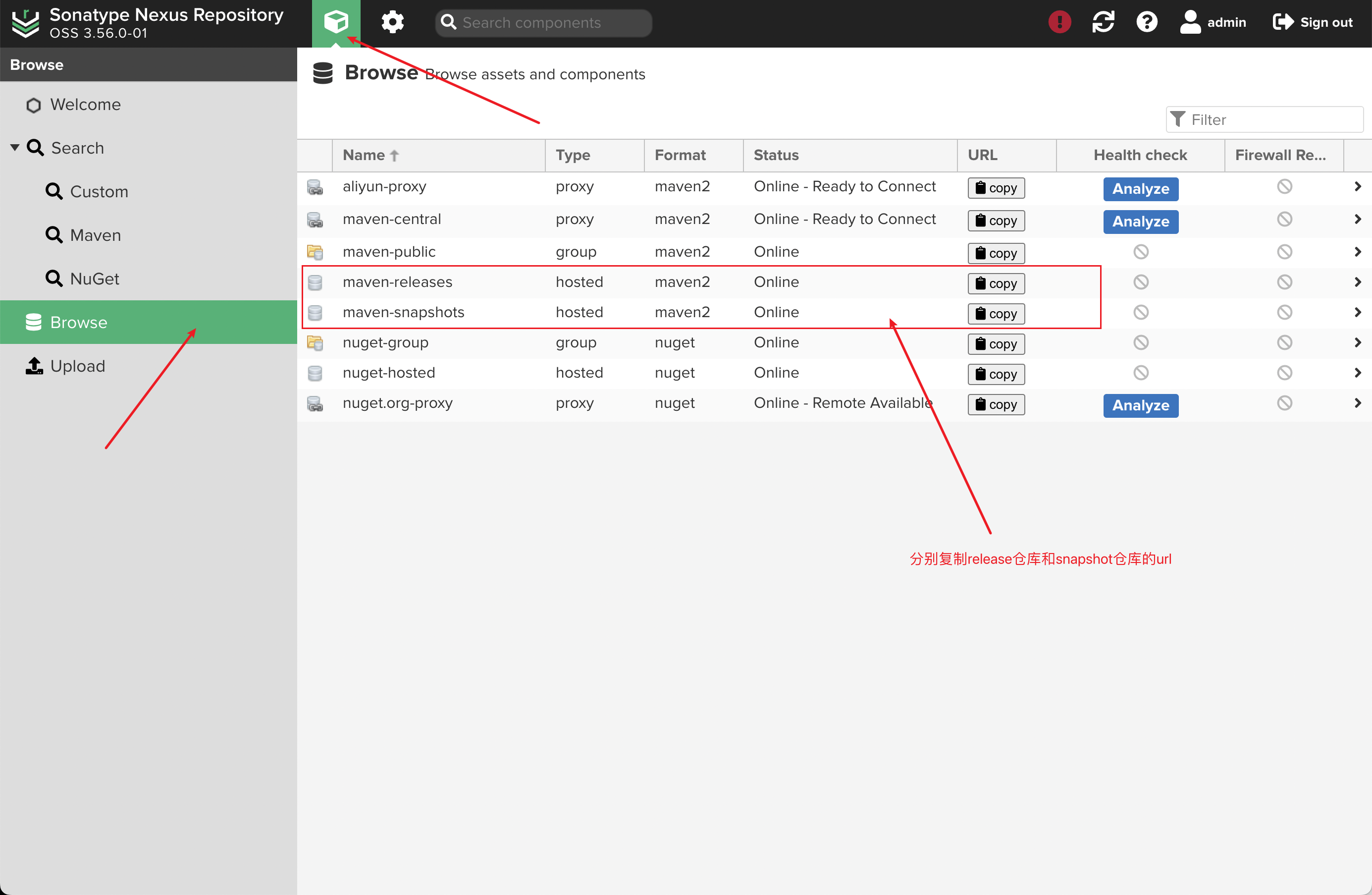This screenshot has height=895, width=1372.
Task: Click the URL column header
Action: [1006, 155]
